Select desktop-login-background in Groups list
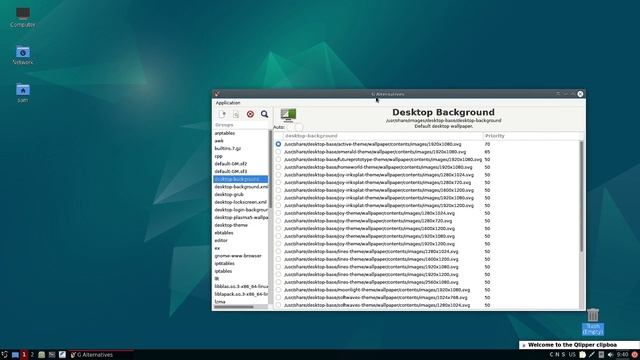This screenshot has height=360, width=640. point(241,210)
